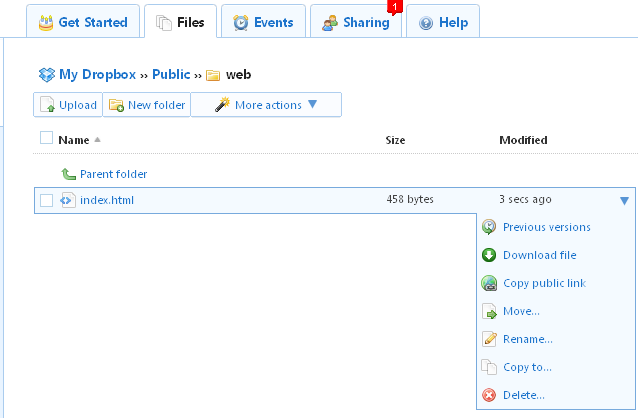Sort files by the Size column

[x=395, y=140]
